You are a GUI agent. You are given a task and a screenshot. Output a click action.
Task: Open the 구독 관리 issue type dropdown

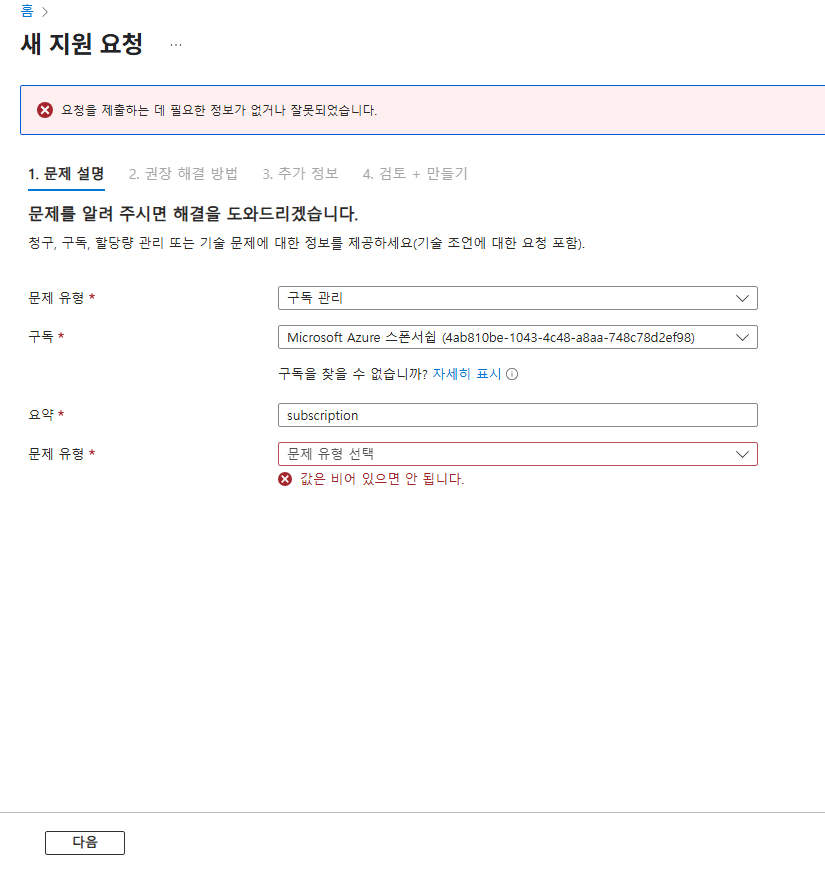point(517,298)
